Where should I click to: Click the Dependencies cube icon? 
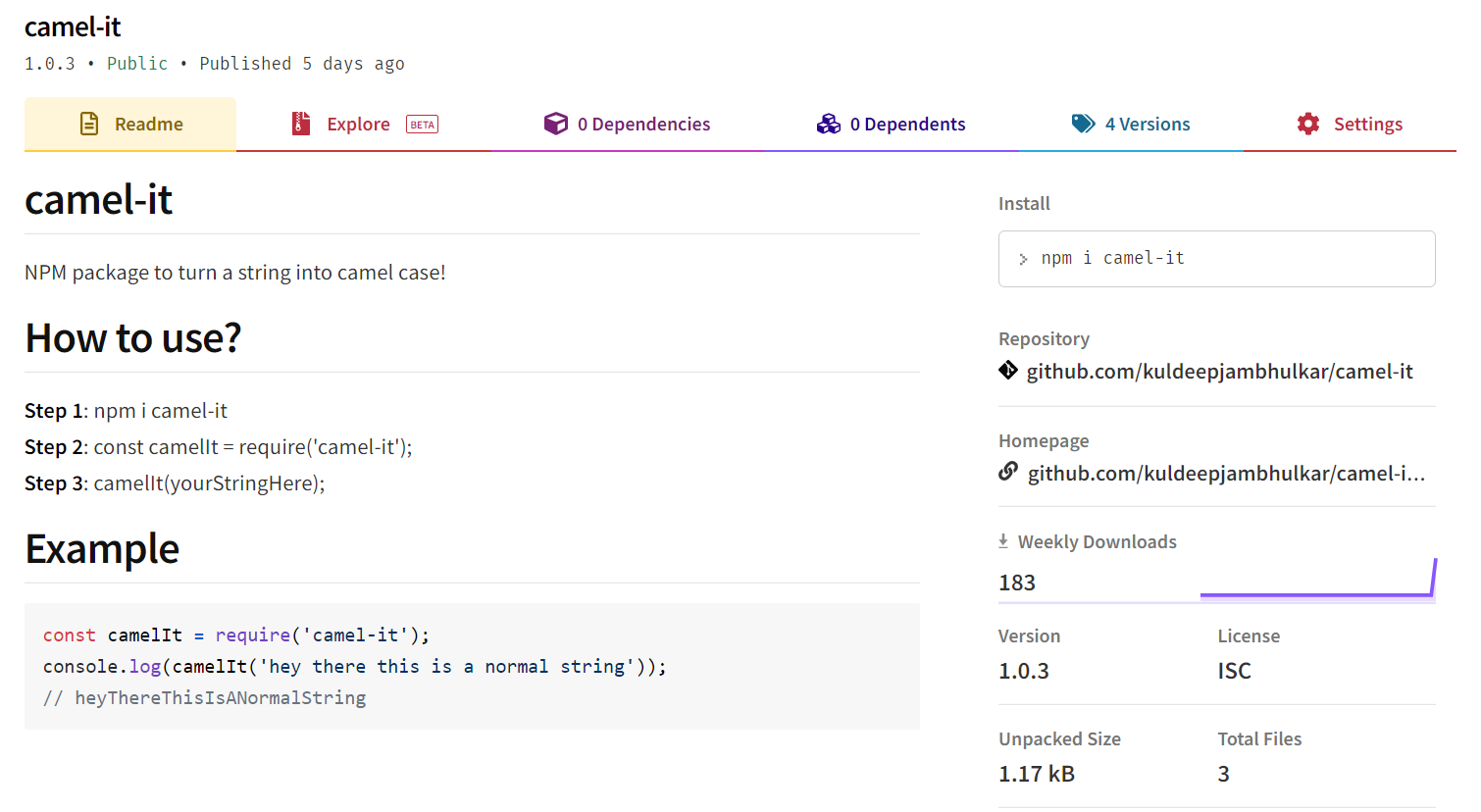[x=556, y=124]
